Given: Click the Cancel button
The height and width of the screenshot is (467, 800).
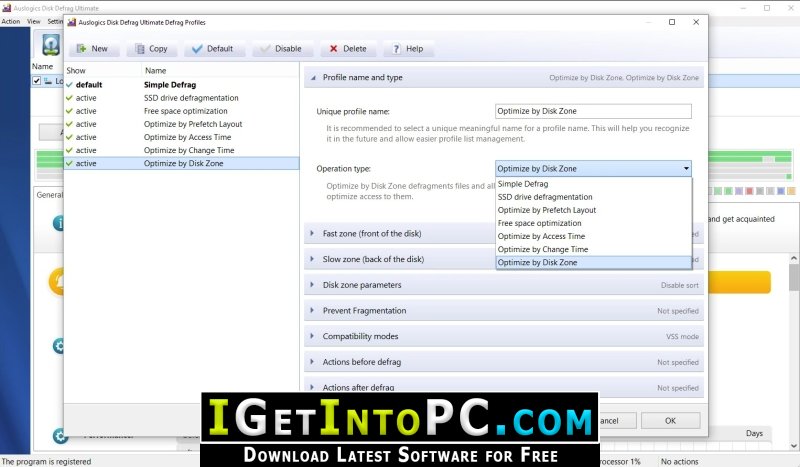Looking at the screenshot, I should [618, 421].
